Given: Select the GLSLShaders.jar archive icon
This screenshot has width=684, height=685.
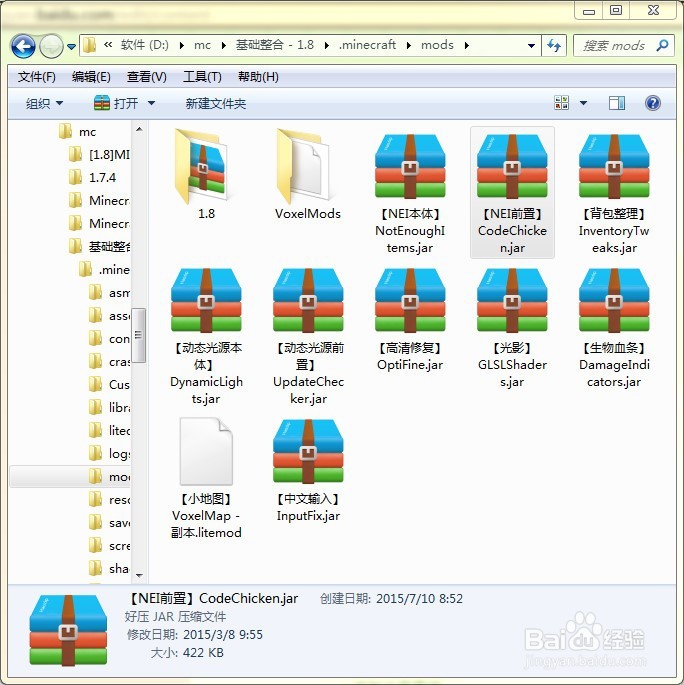Looking at the screenshot, I should (x=512, y=300).
